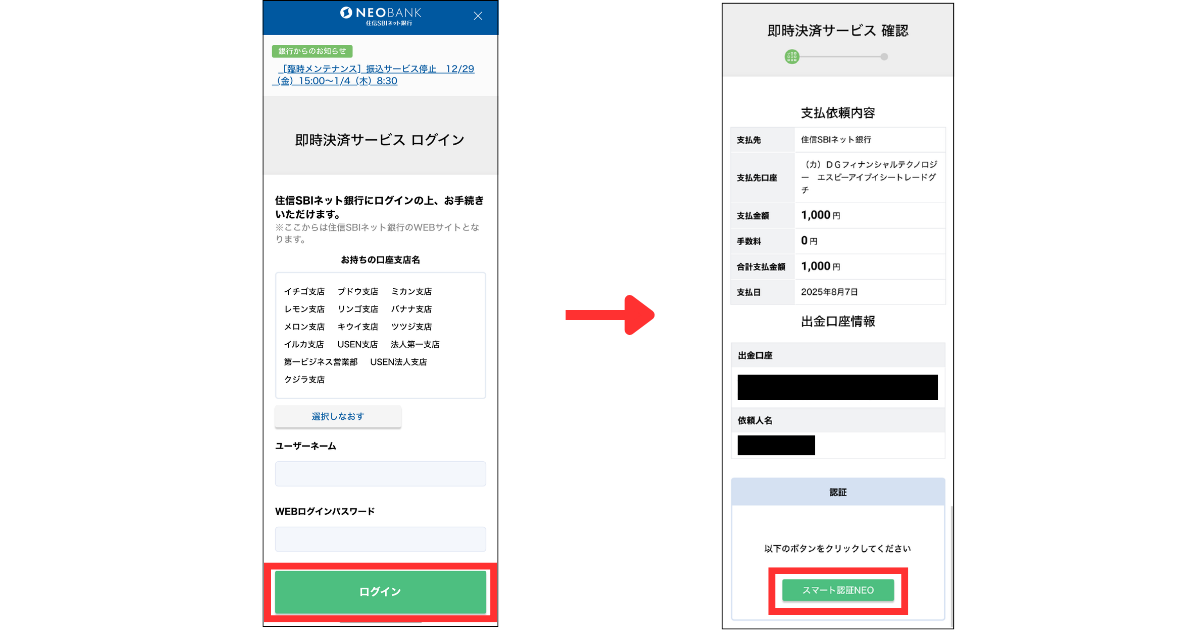Image resolution: width=1200 pixels, height=630 pixels.
Task: Click the 依頼人名 label row
Action: tap(838, 420)
